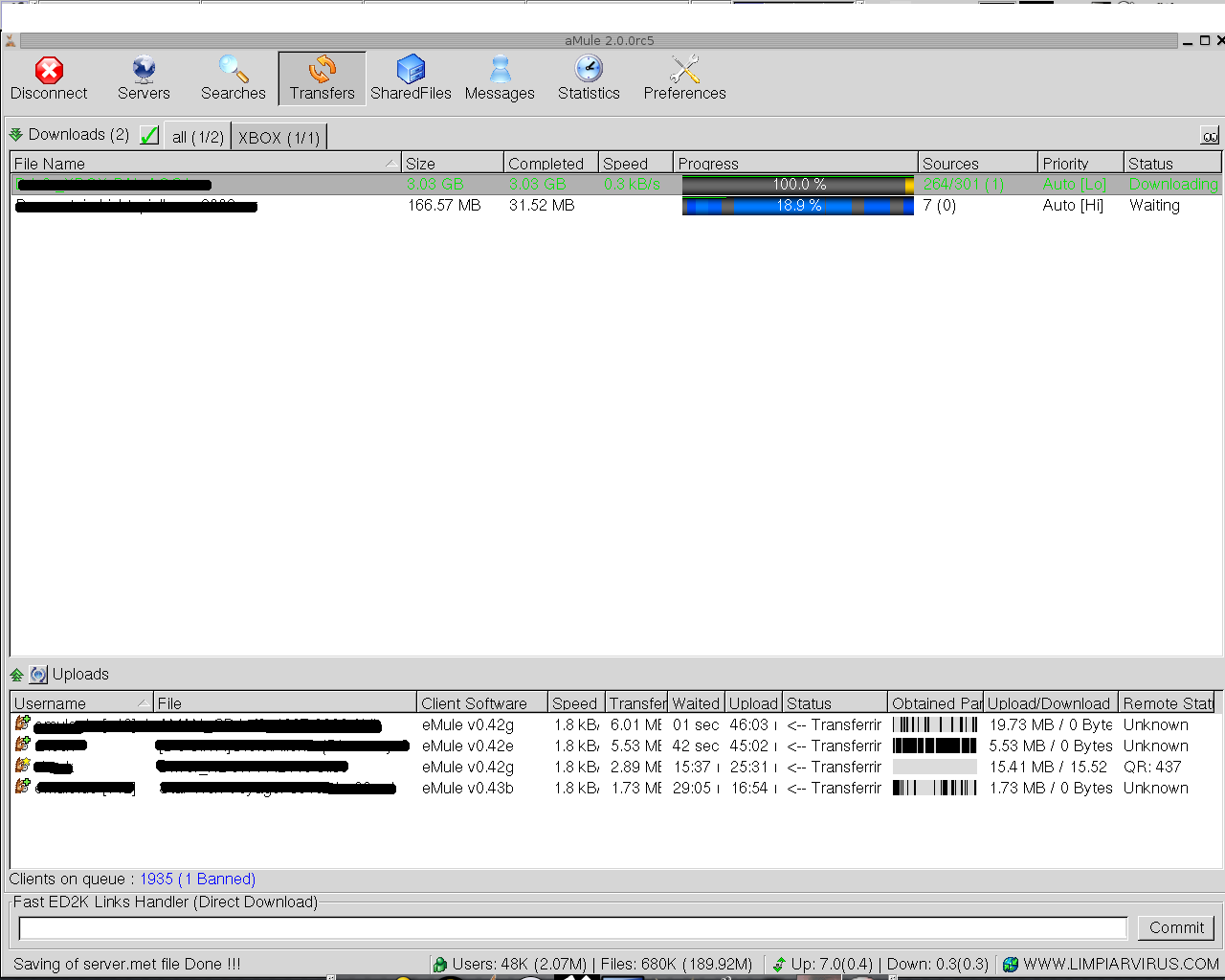The height and width of the screenshot is (980, 1225).
Task: Select the all (1/2) category tab
Action: 197,138
